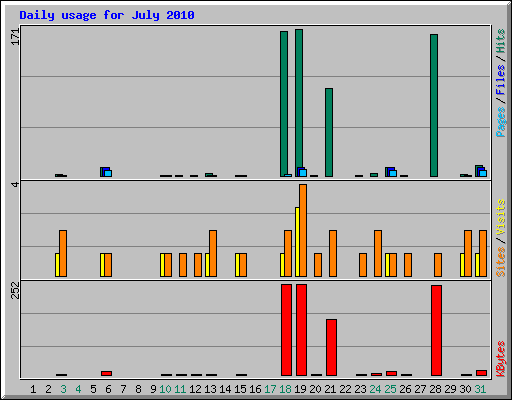Screen dimensions: 512x400
Task: Click green weekend day label "18"
Action: 285,389
